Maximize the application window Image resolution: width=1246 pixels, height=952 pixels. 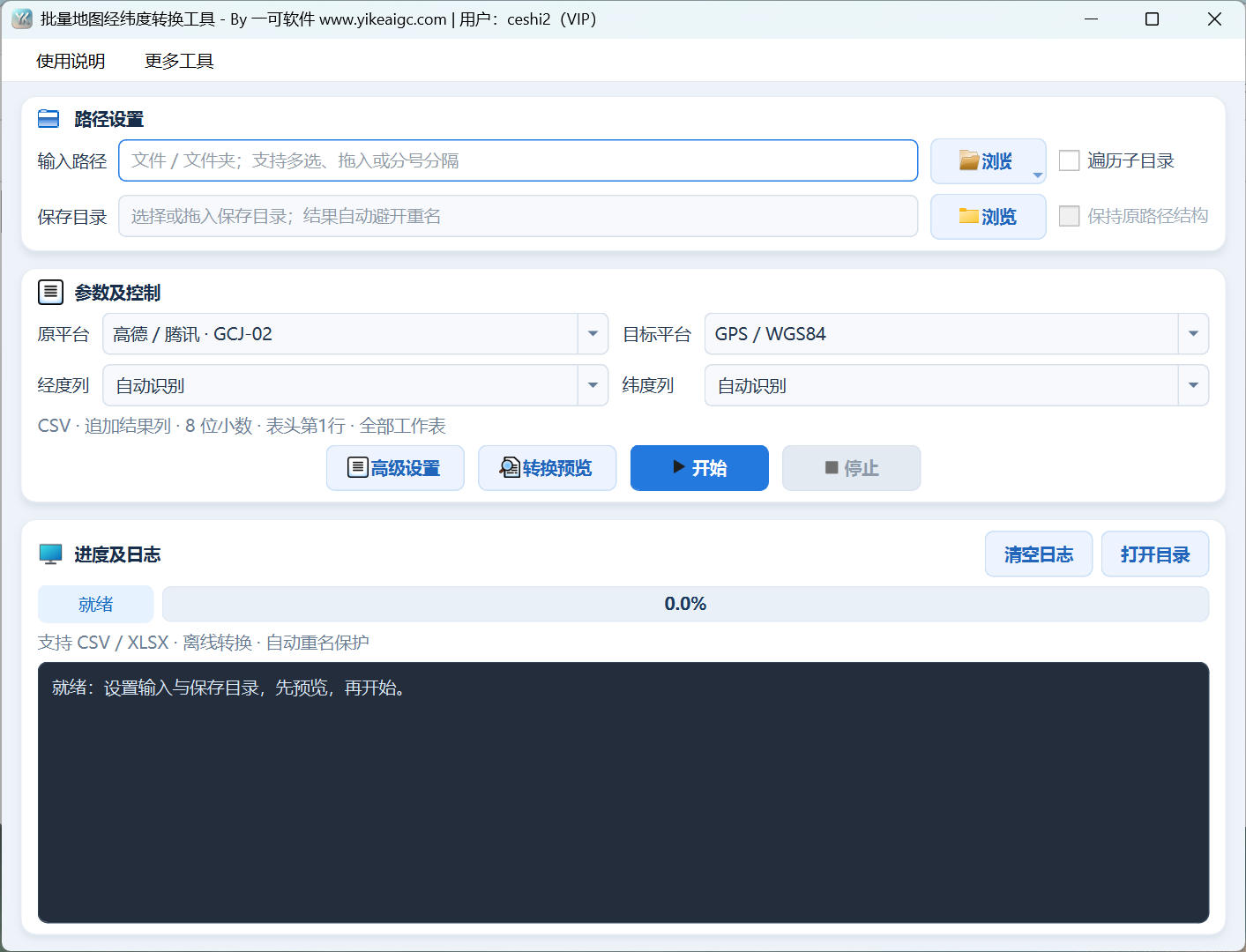coord(1152,19)
